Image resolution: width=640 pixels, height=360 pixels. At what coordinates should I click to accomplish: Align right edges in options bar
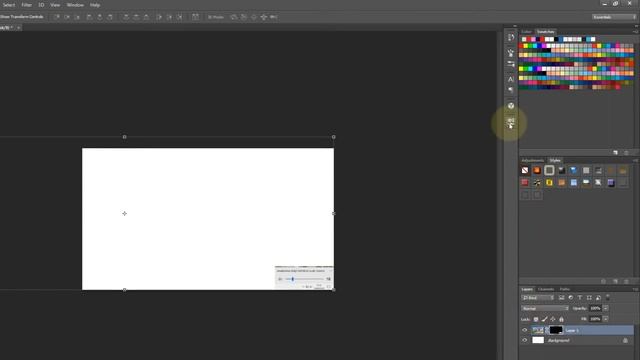point(110,17)
